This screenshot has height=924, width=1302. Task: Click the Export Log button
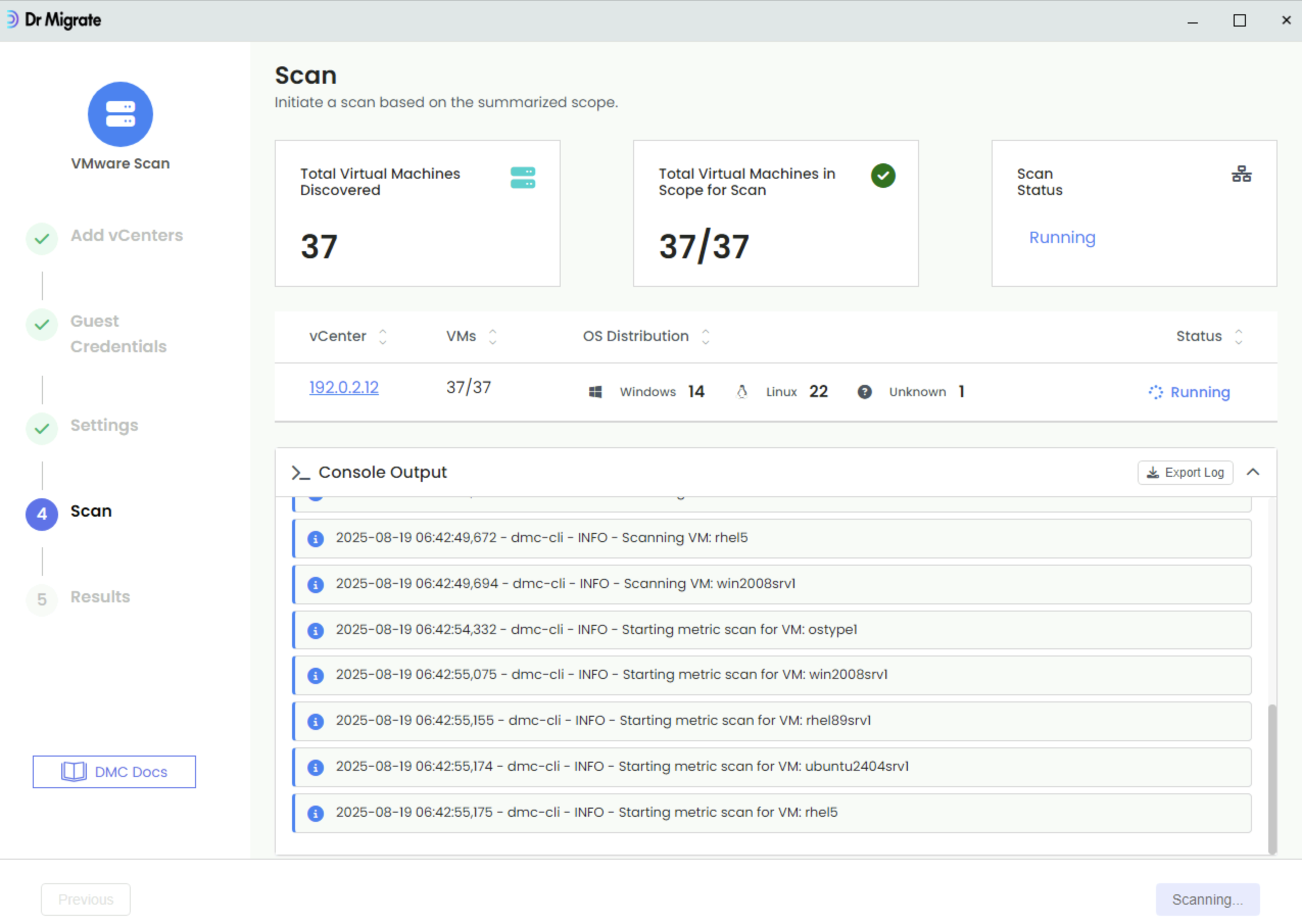(1186, 473)
